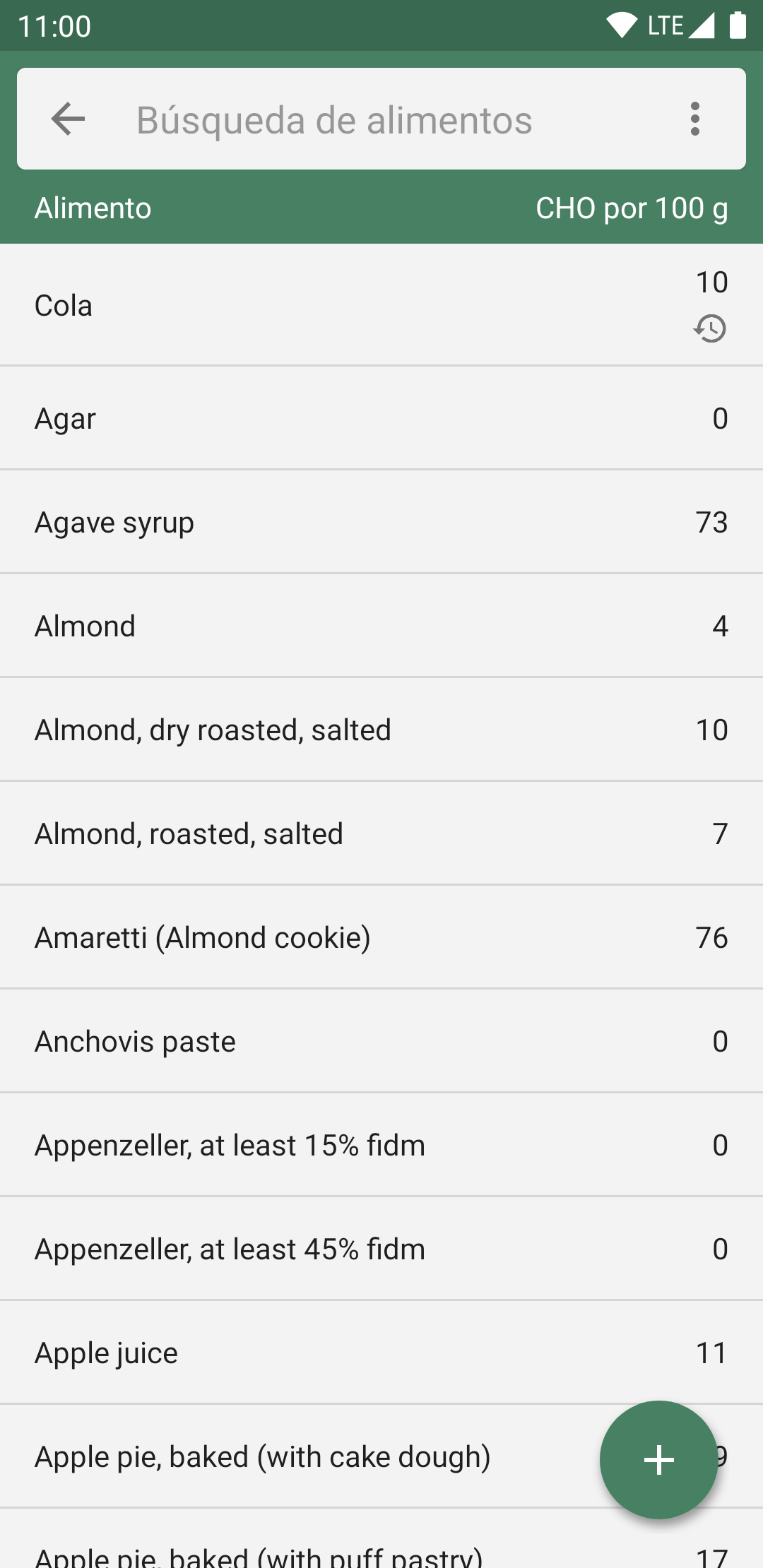This screenshot has width=763, height=1568.
Task: Tap the green add food button
Action: coord(658,1459)
